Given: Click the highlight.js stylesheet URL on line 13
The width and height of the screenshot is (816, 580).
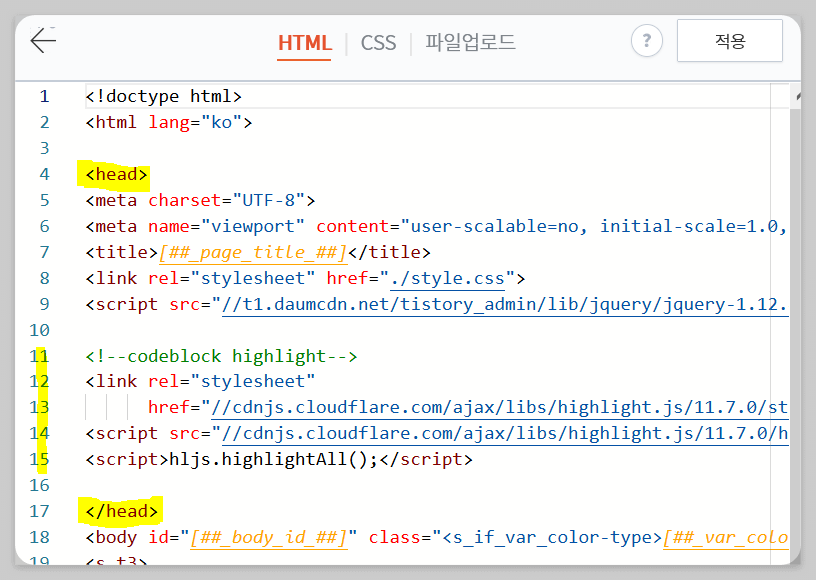Looking at the screenshot, I should point(500,408).
